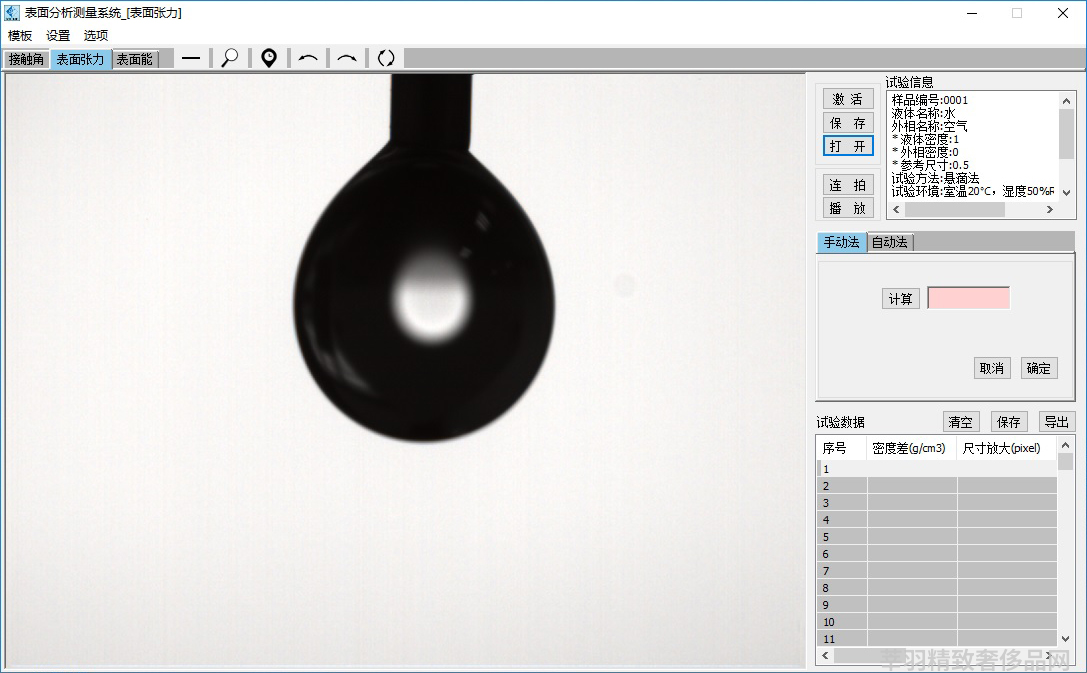Click the 序号 column header

click(x=842, y=448)
